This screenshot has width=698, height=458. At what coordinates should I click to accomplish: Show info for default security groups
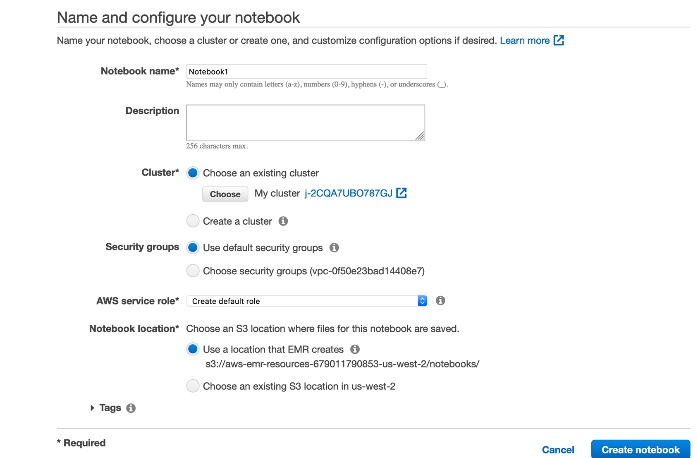tap(334, 247)
